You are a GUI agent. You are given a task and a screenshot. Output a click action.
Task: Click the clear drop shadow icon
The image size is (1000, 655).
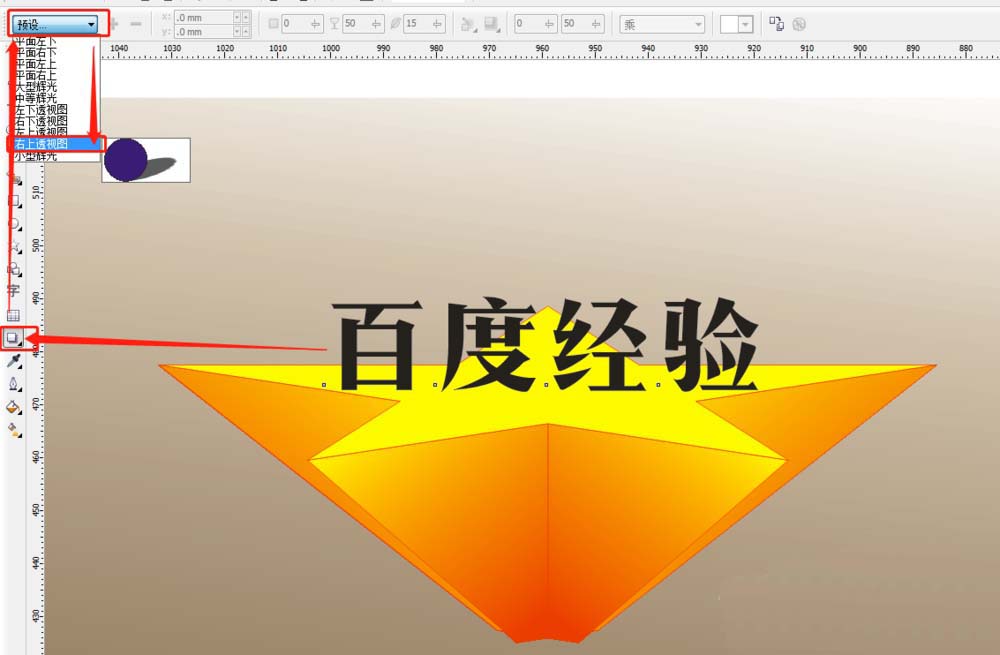798,24
